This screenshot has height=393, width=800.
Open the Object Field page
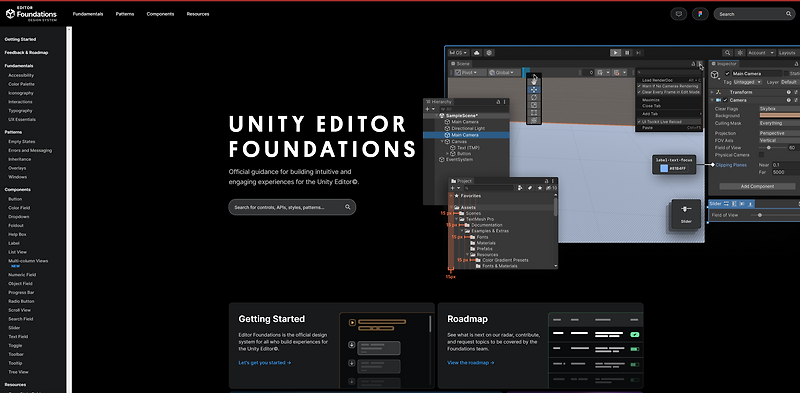coord(20,283)
